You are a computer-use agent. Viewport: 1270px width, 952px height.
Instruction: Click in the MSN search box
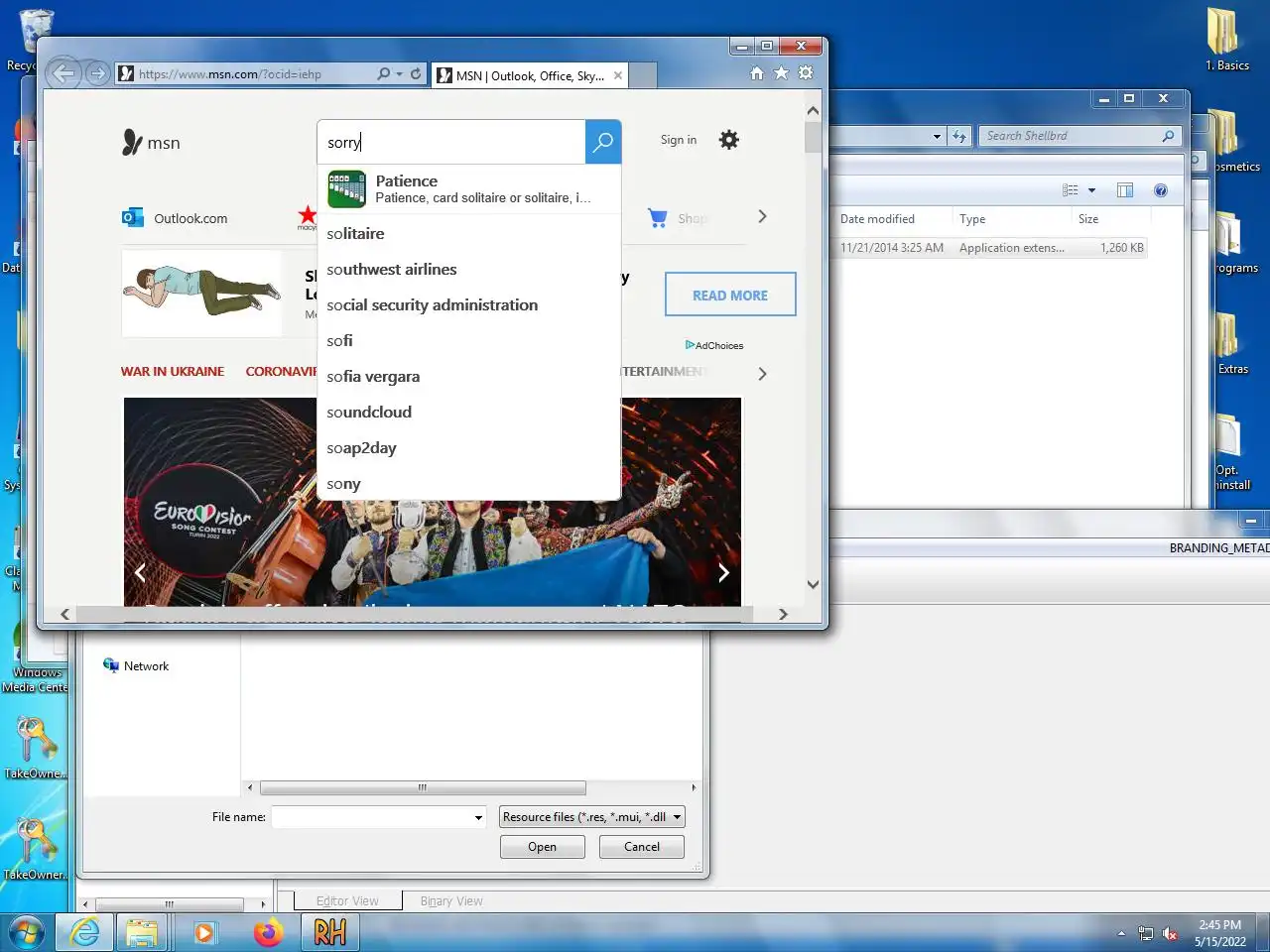pyautogui.click(x=451, y=142)
